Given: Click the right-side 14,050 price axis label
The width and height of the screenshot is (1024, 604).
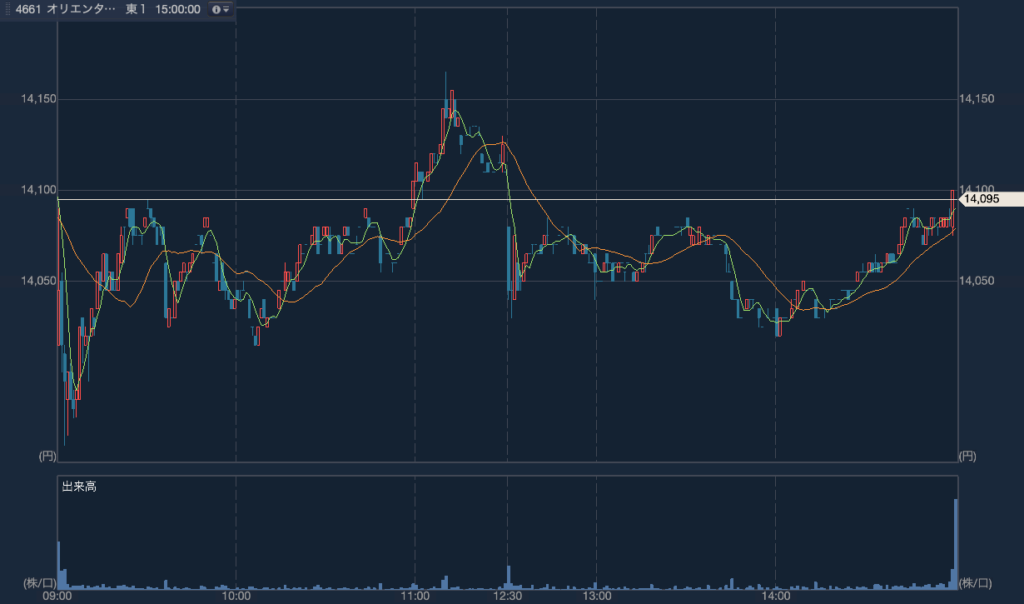Looking at the screenshot, I should (x=976, y=281).
